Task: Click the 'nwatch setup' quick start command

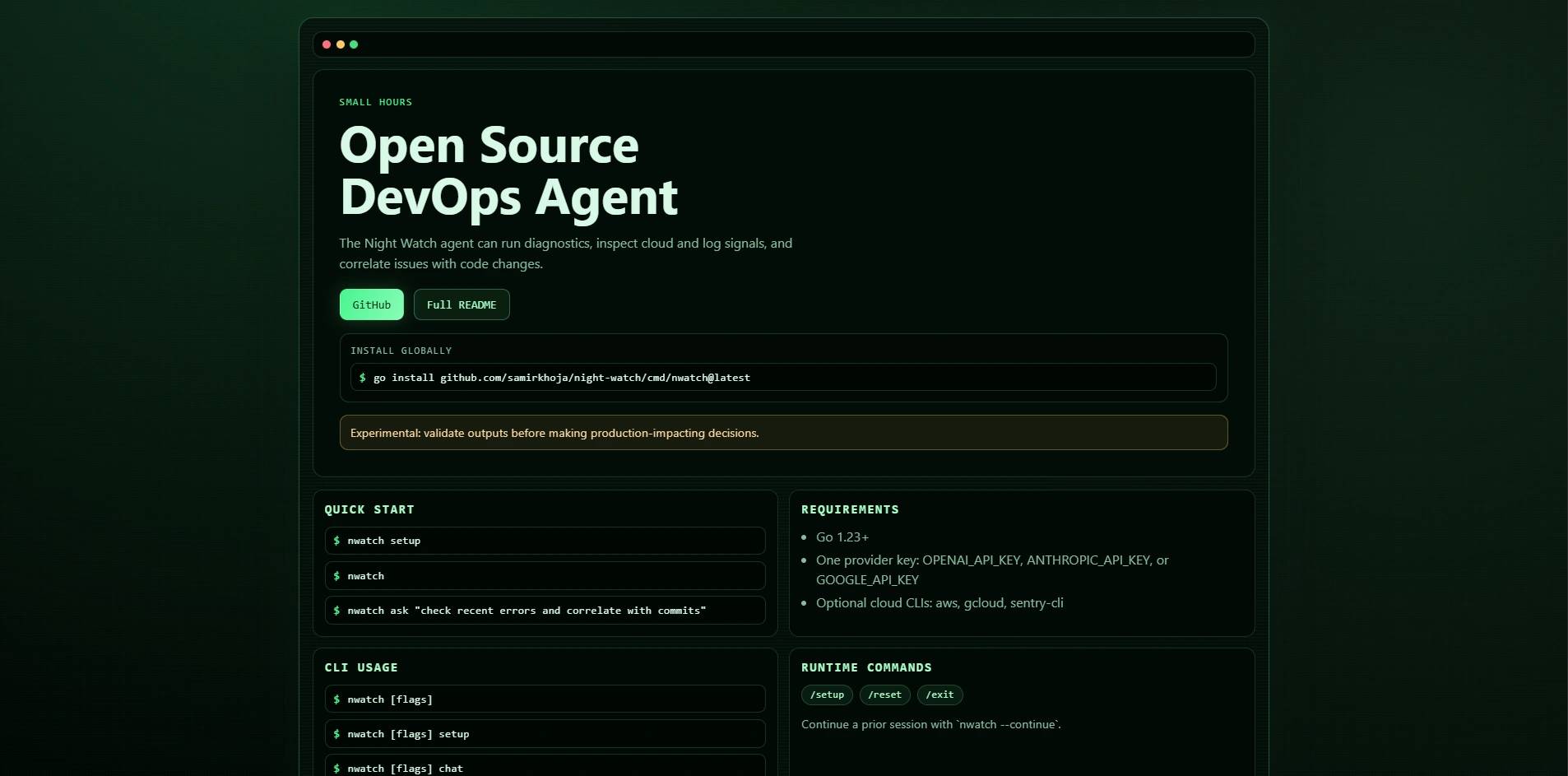Action: tap(545, 541)
